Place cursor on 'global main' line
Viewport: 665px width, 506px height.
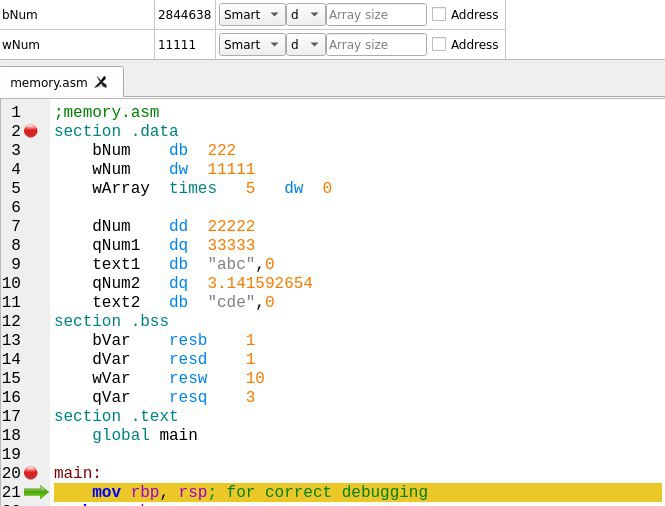(x=145, y=435)
